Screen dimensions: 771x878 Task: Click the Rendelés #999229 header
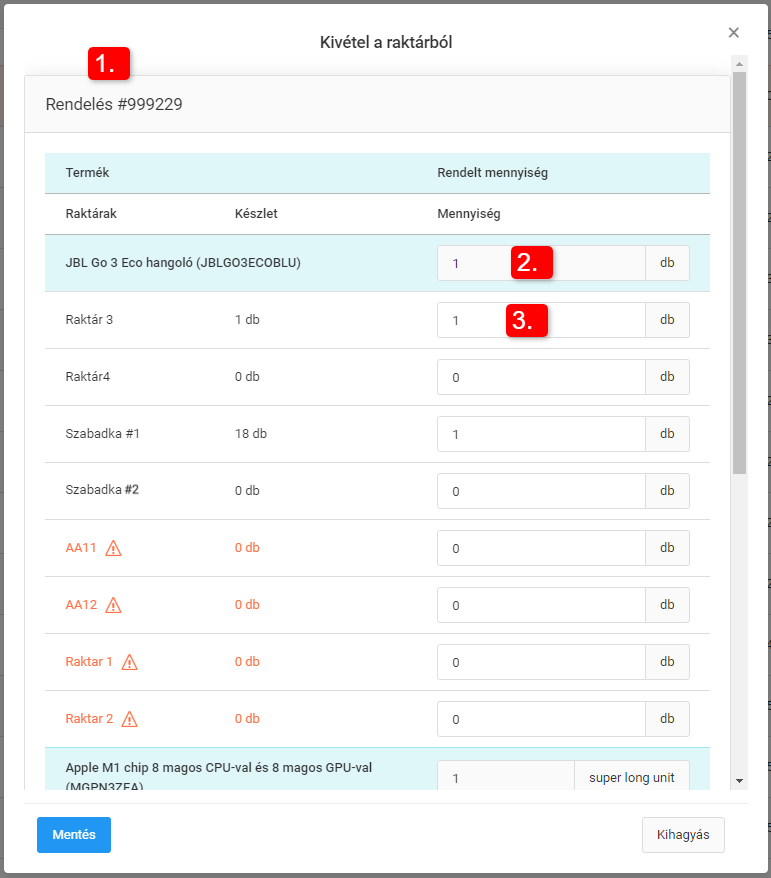click(x=114, y=104)
